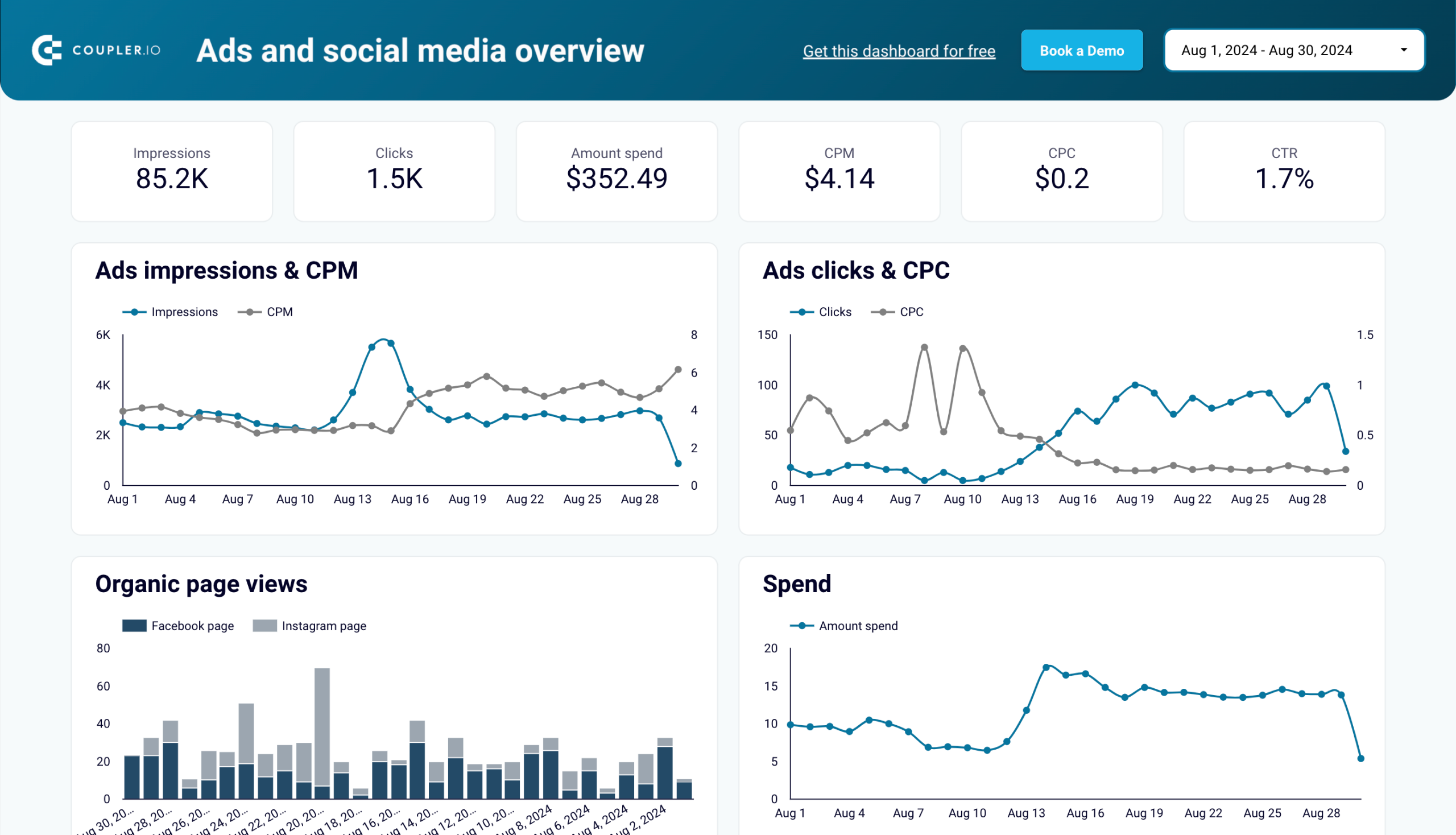Click the Amount spend metric card
The image size is (1456, 835).
[x=617, y=171]
